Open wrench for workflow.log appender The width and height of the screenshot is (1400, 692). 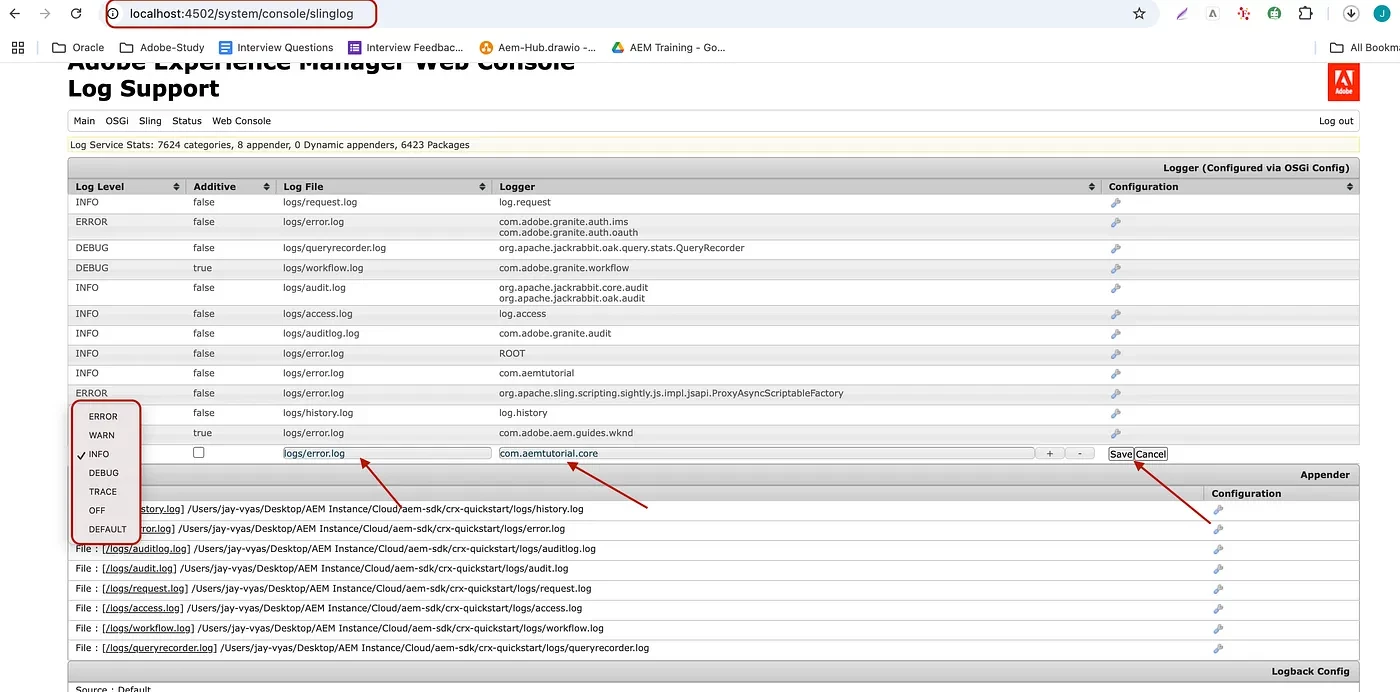[x=1218, y=629]
